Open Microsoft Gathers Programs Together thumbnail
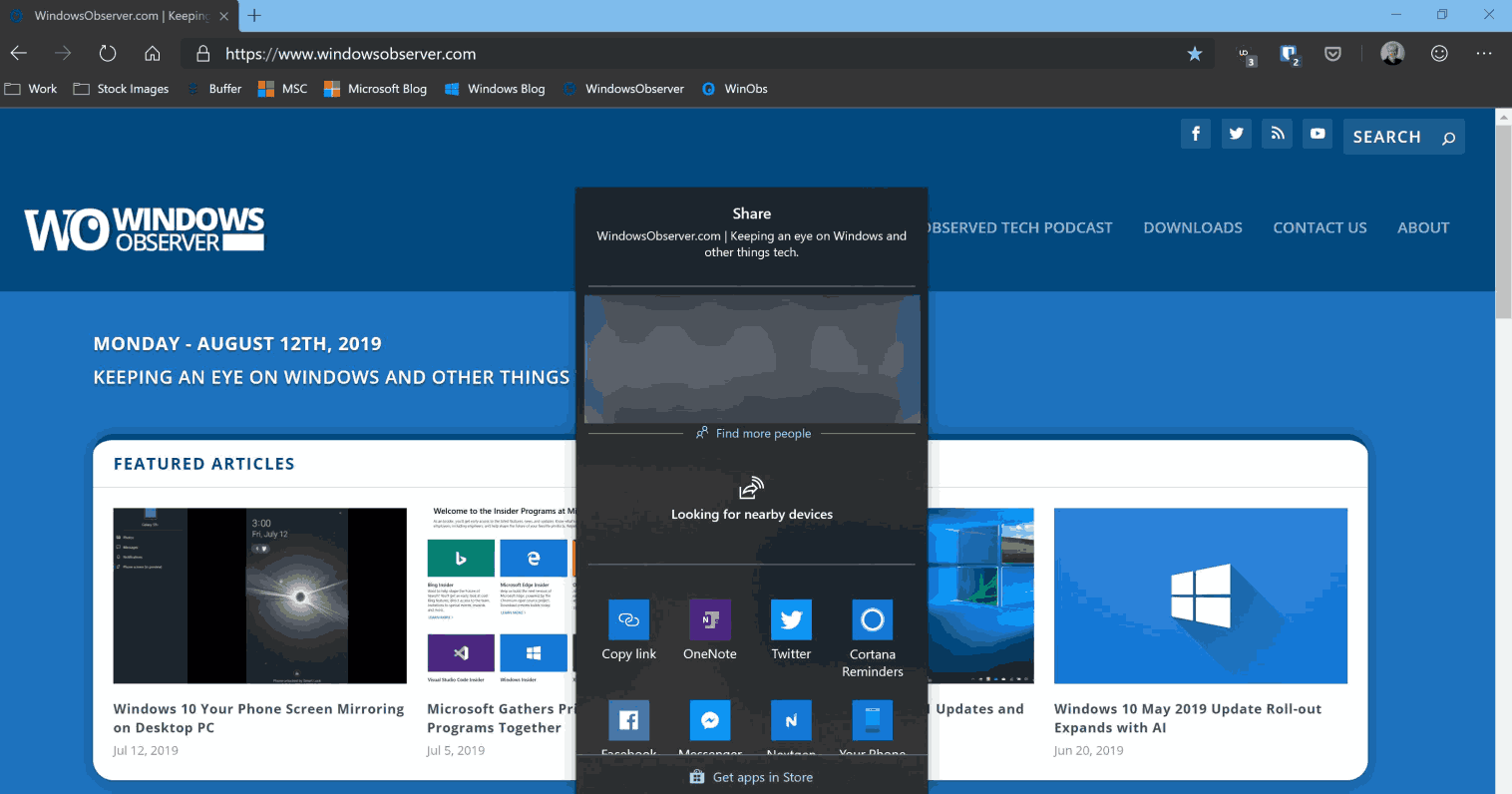 coord(502,595)
